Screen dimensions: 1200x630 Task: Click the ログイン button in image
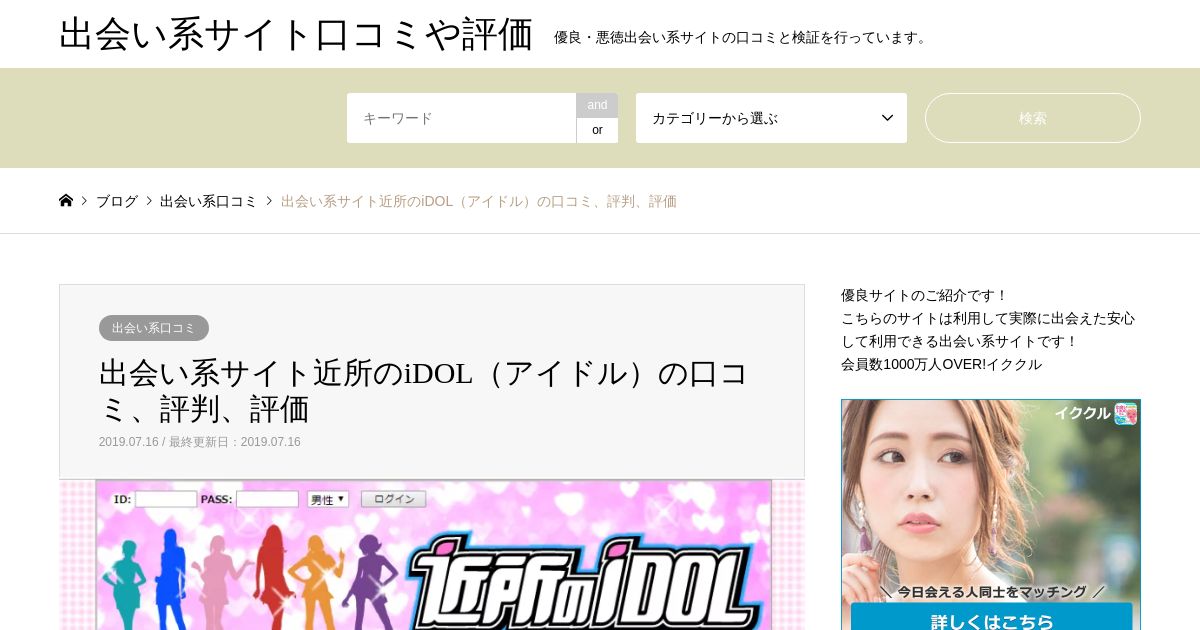click(x=393, y=499)
